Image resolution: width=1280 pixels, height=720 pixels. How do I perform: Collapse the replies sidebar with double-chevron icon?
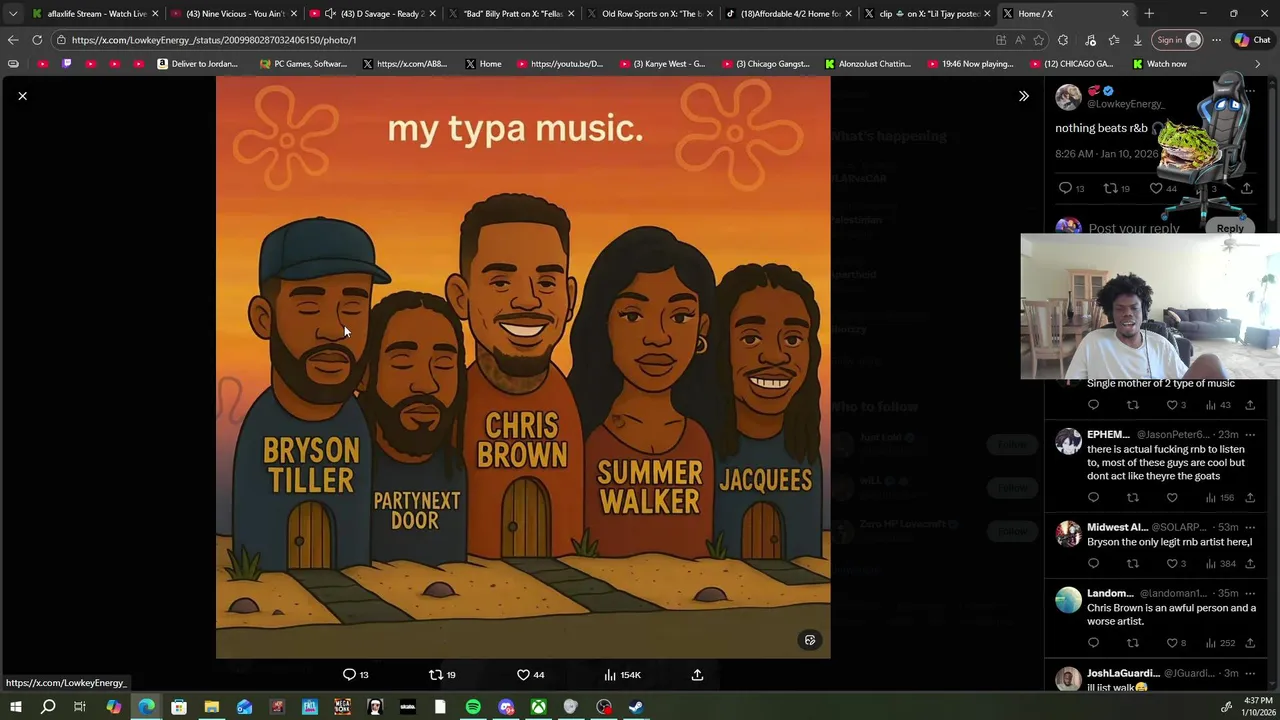1023,96
